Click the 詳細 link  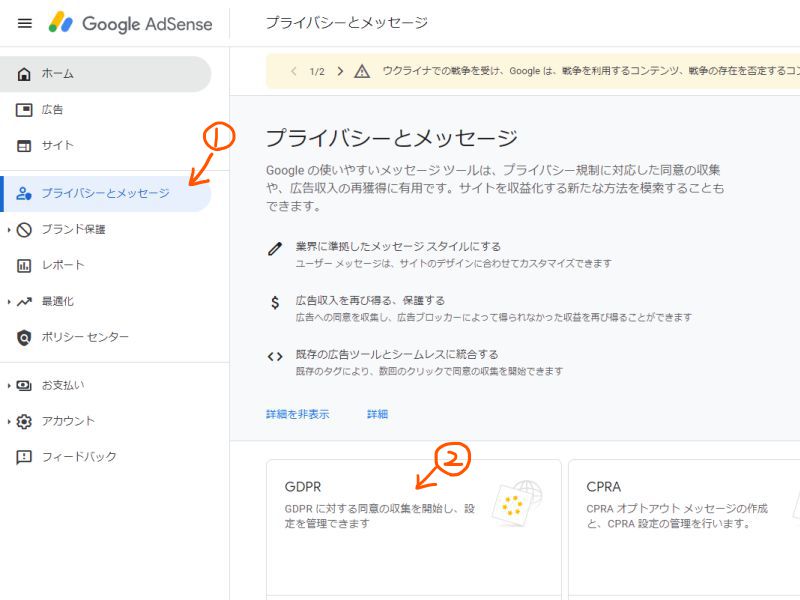coord(378,414)
